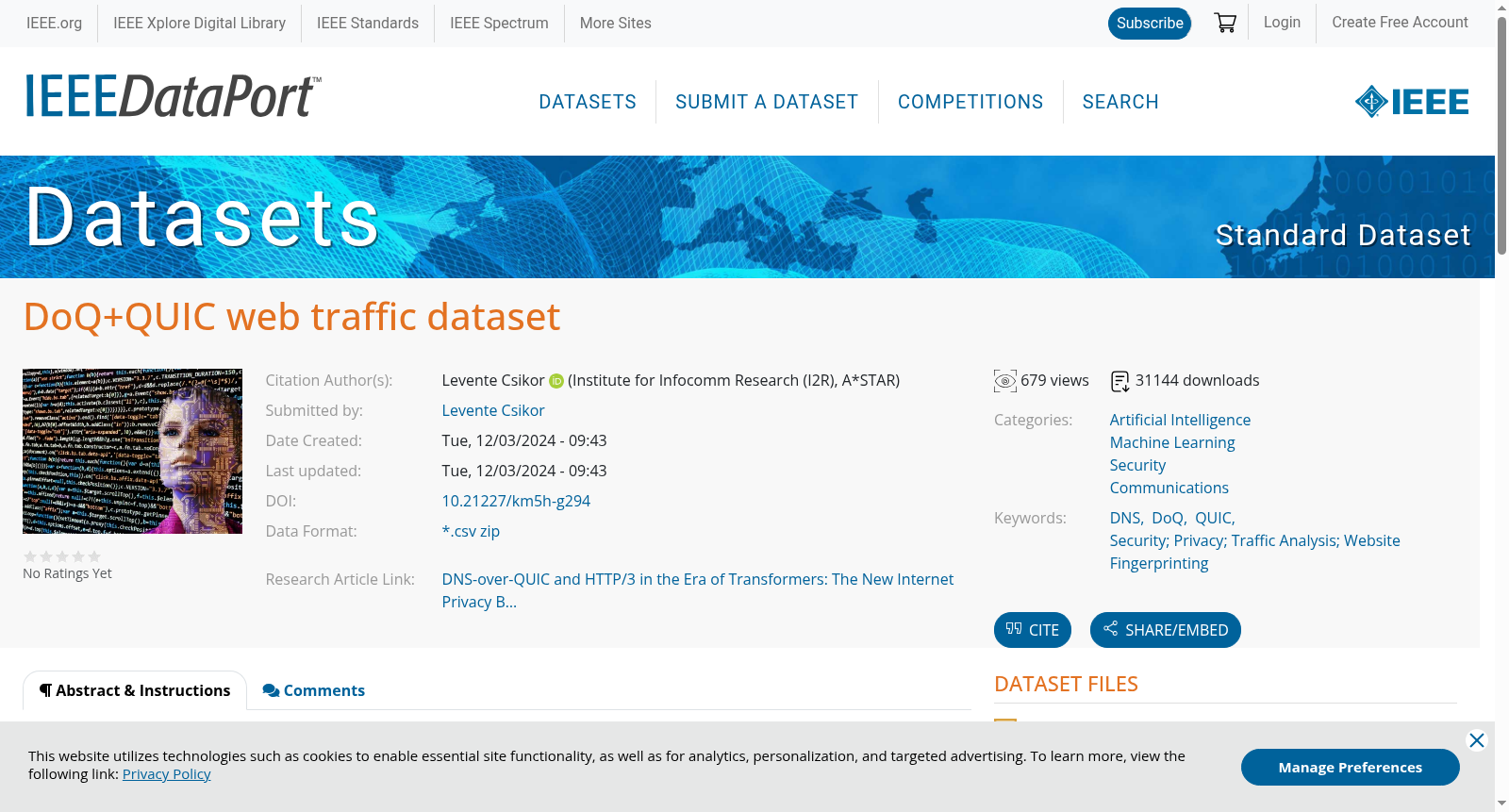Open DOI link 10.21227/km5h-g294
This screenshot has height=812, width=1509.
coord(516,502)
